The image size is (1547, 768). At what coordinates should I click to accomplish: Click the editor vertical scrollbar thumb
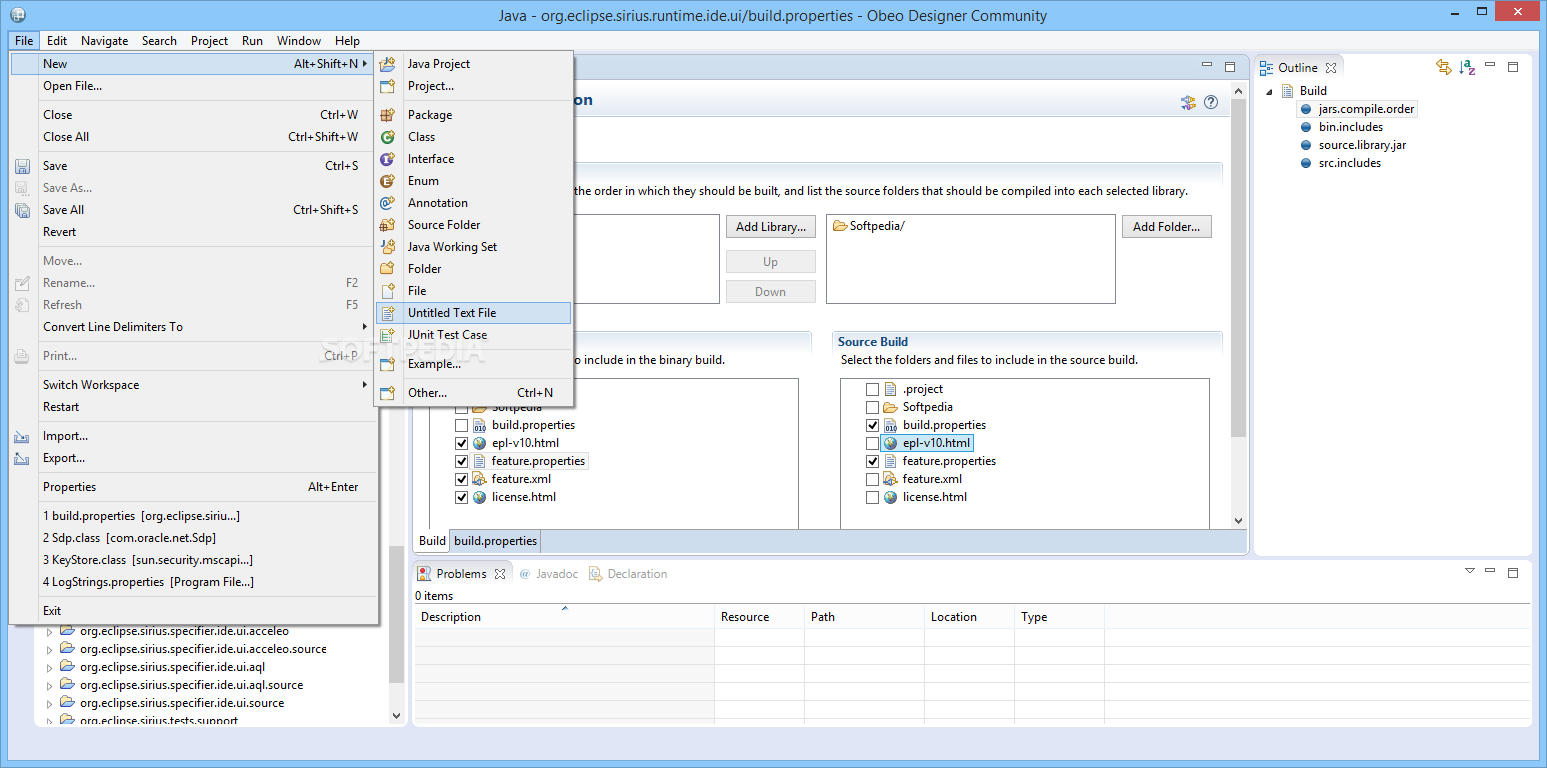[x=1238, y=268]
